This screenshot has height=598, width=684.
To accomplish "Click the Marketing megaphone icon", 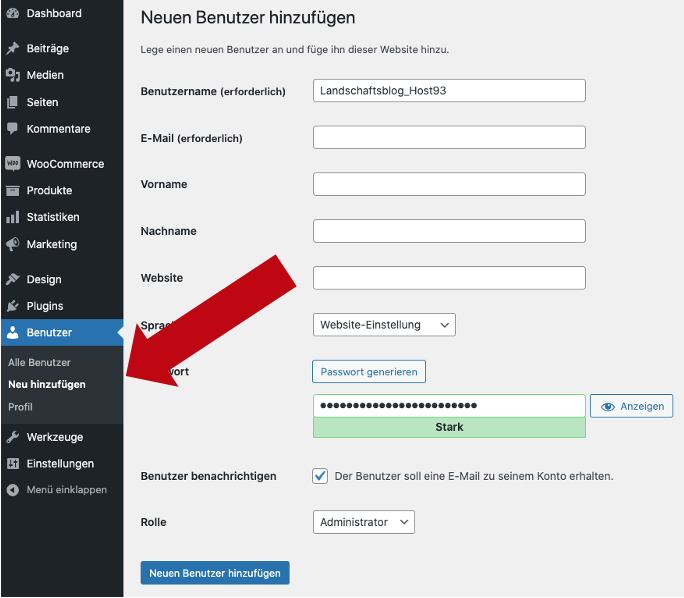I will 13,244.
